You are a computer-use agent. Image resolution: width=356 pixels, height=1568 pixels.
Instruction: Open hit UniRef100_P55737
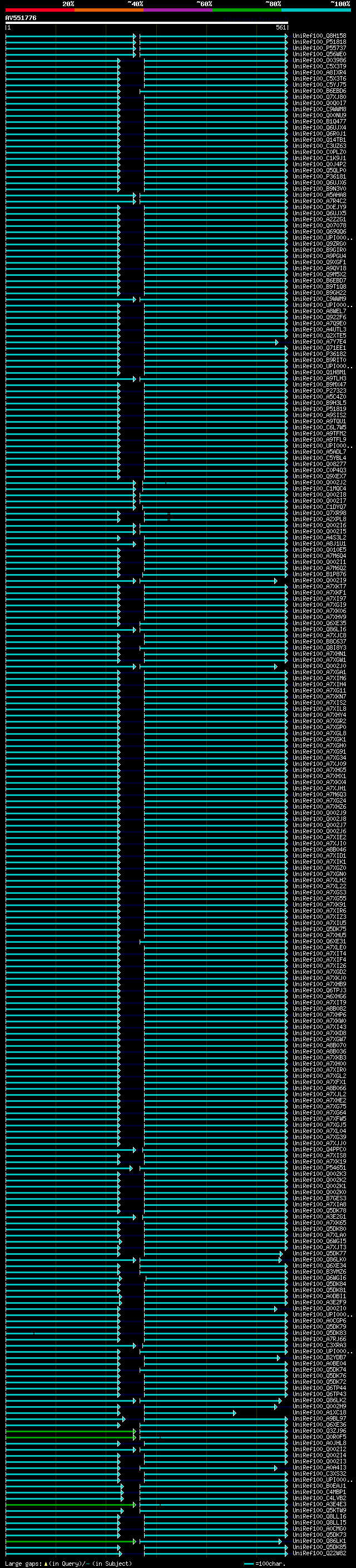click(x=319, y=48)
